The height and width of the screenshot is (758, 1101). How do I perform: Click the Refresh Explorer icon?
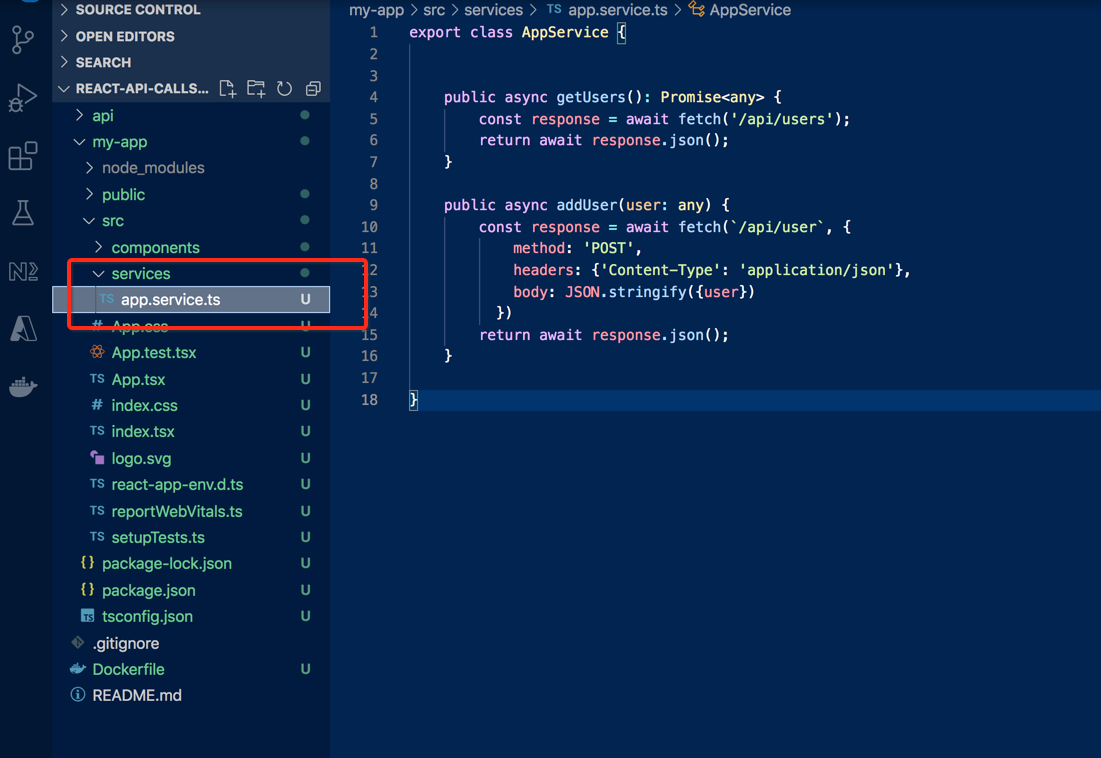[x=284, y=88]
